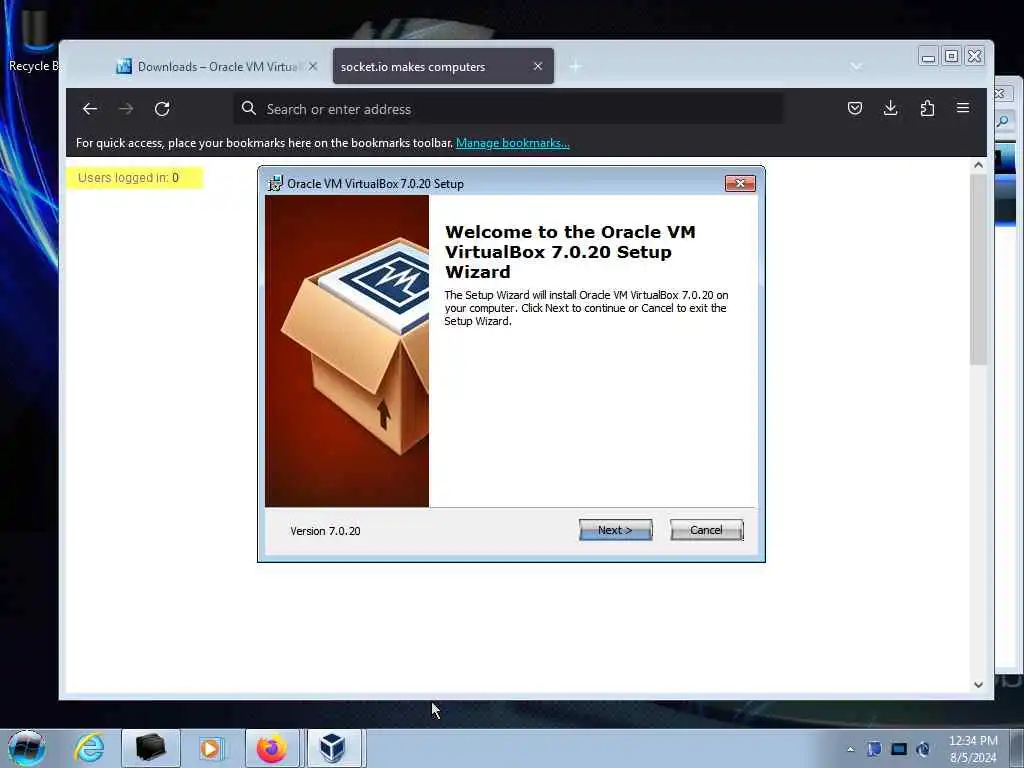Open the Recycle Bin desktop icon
This screenshot has height=768, width=1024.
[34, 40]
